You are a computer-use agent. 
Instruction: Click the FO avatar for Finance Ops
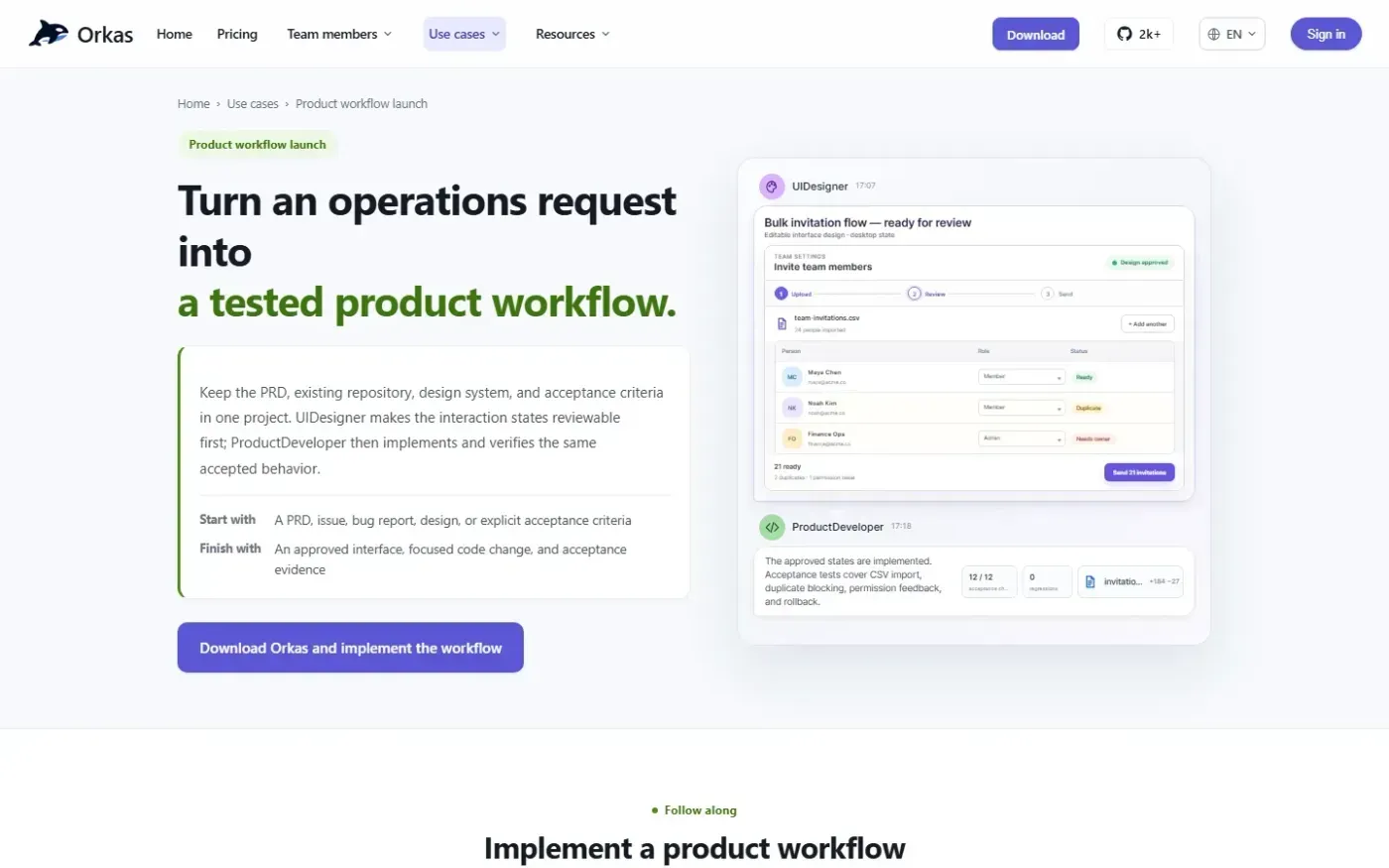pos(792,438)
